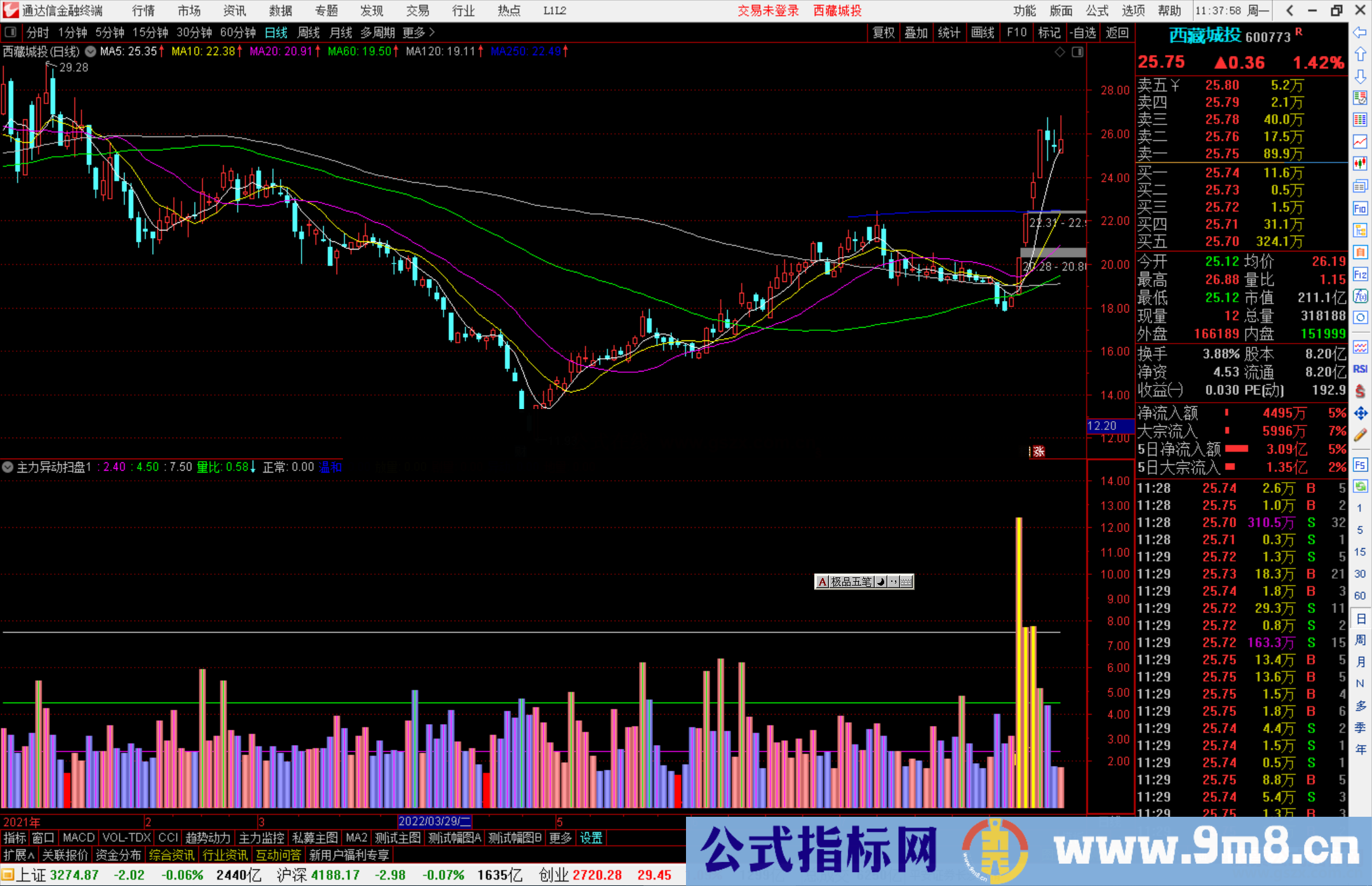Click the candlestick chart icon in sidebar
This screenshot has height=886, width=1372.
click(1360, 164)
